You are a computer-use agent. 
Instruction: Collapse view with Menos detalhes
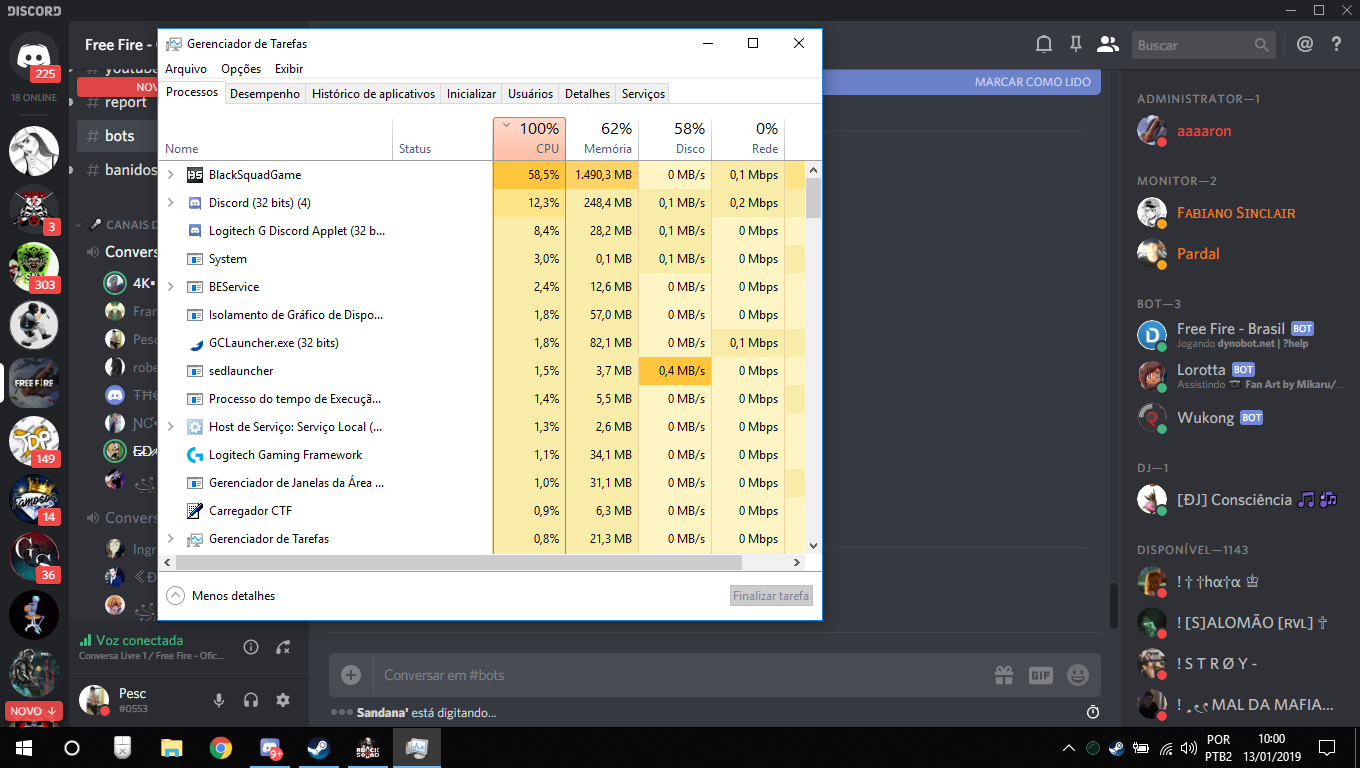221,595
